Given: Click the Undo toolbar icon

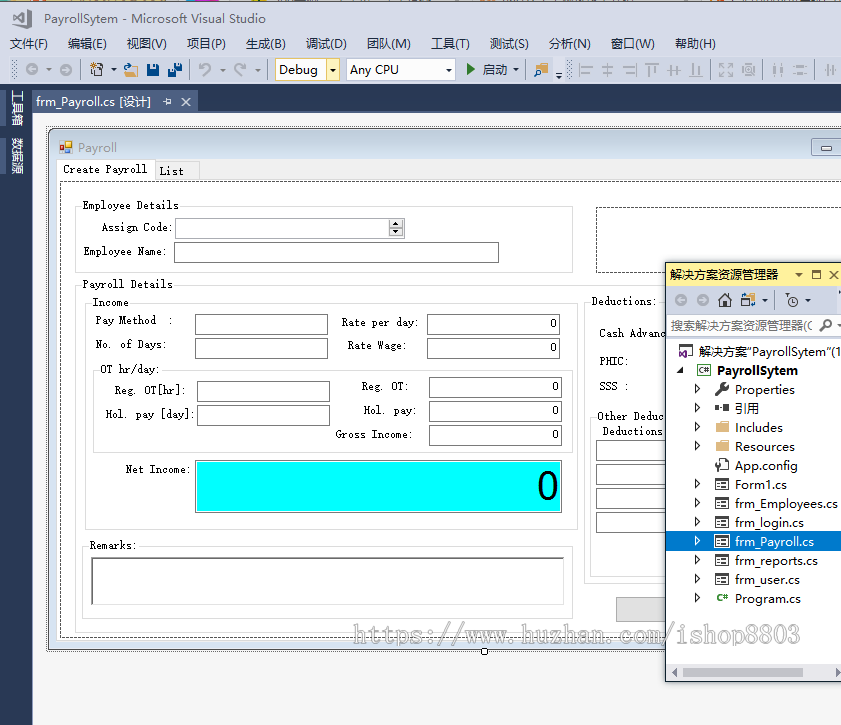Looking at the screenshot, I should 205,70.
